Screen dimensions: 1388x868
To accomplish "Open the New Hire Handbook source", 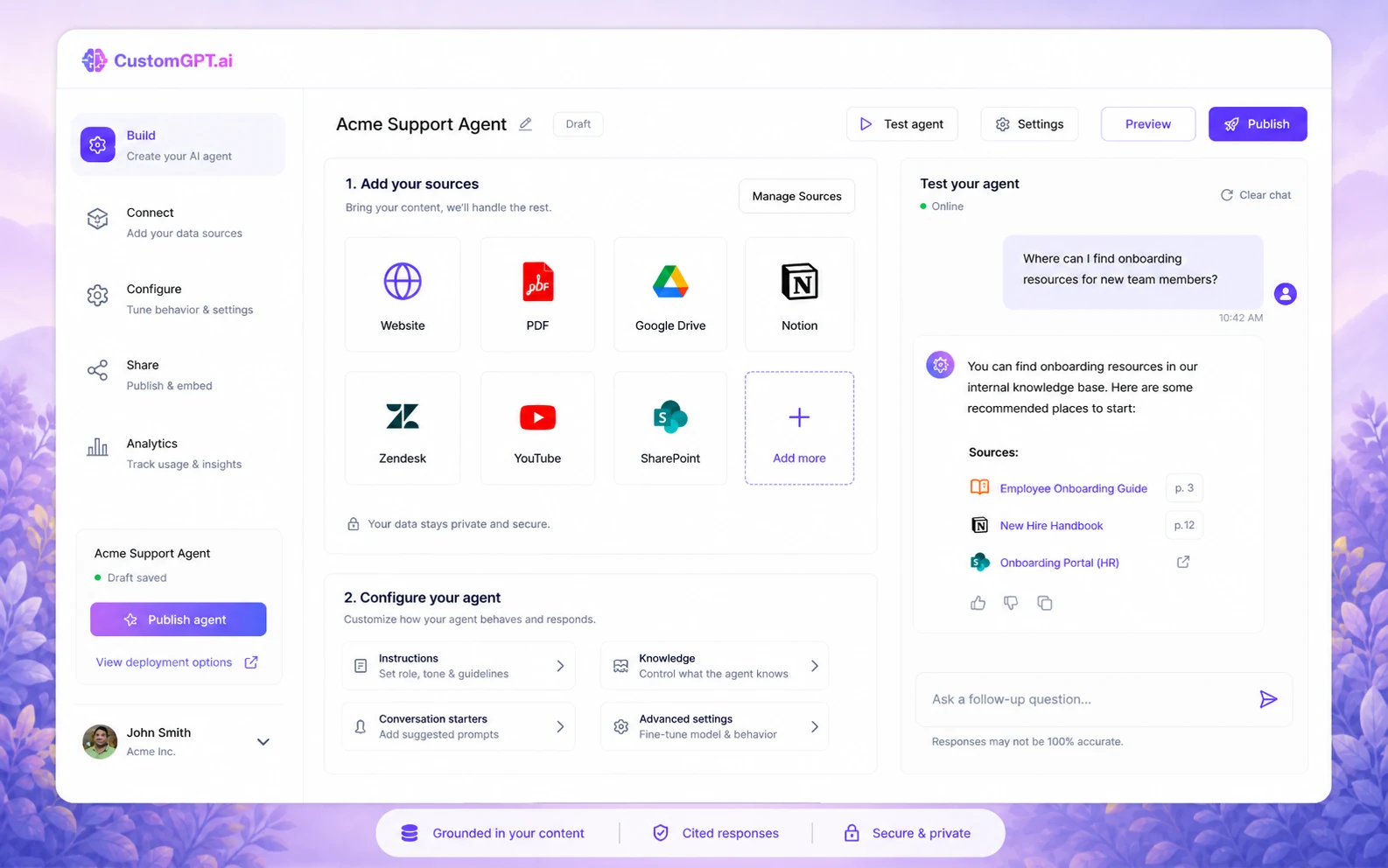I will pos(1051,526).
